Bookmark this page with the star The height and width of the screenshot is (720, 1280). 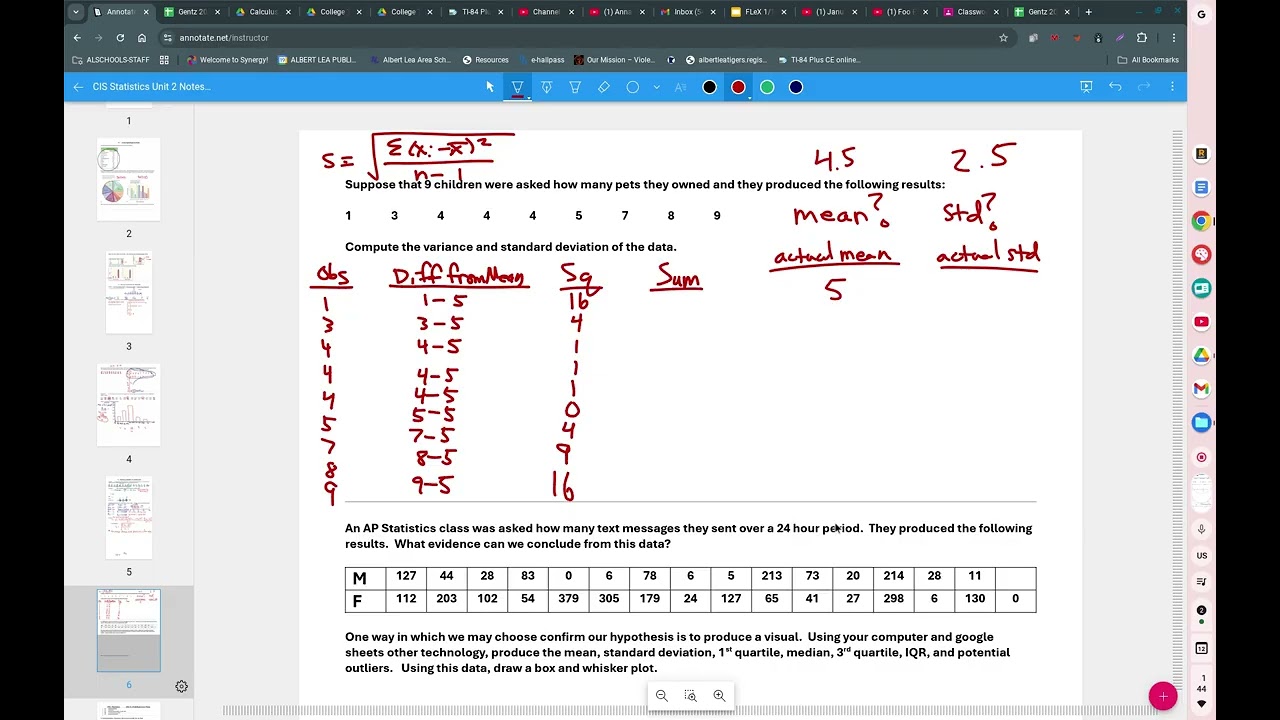pyautogui.click(x=1003, y=38)
